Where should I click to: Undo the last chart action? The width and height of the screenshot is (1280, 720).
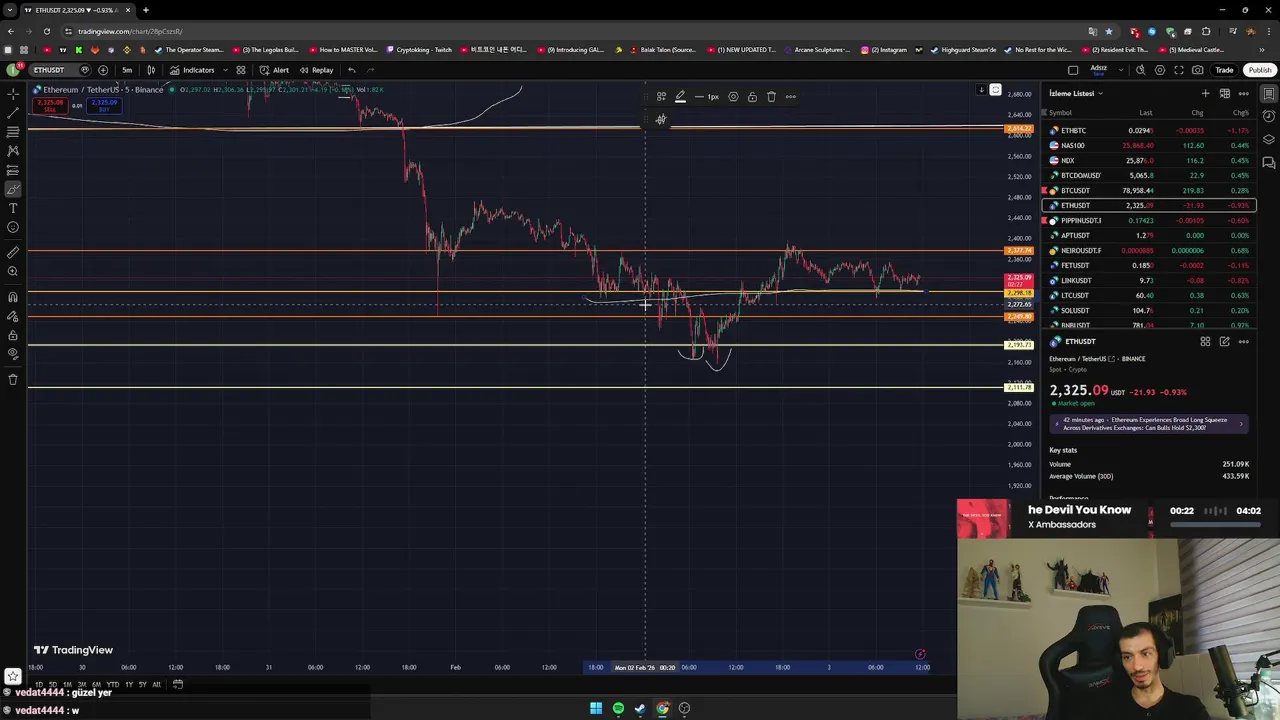point(351,70)
